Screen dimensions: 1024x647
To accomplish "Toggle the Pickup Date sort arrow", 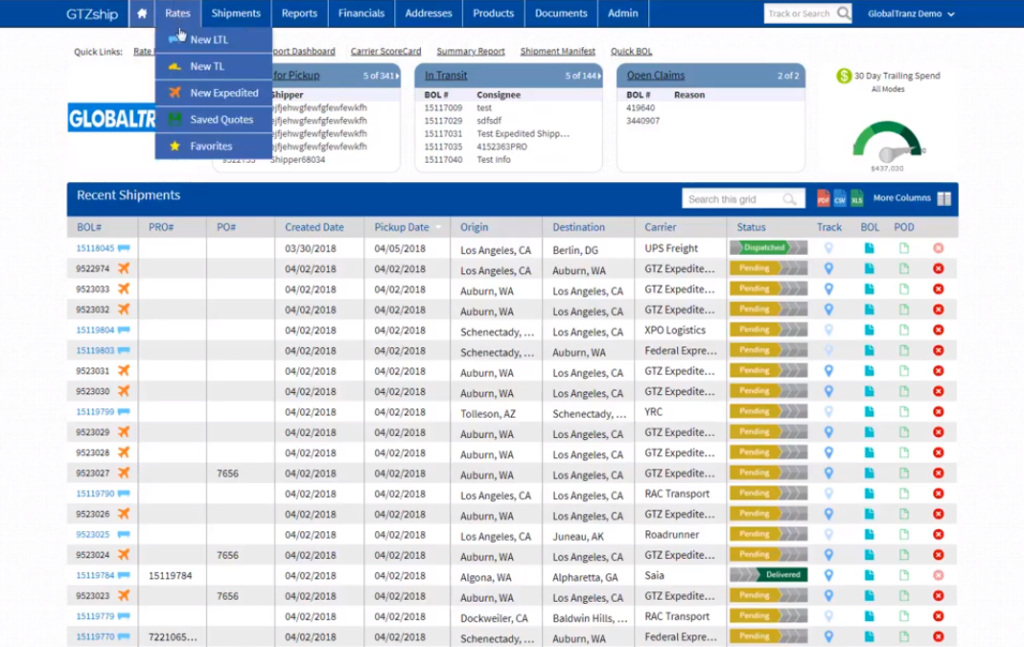I will point(439,227).
